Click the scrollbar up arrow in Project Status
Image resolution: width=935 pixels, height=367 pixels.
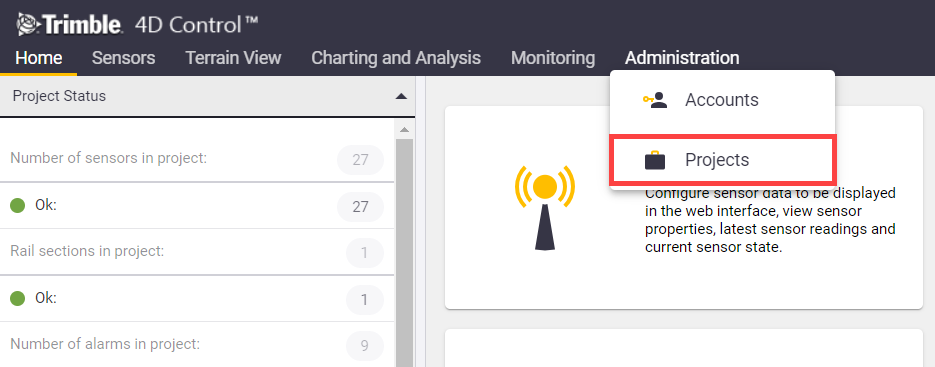(x=404, y=129)
